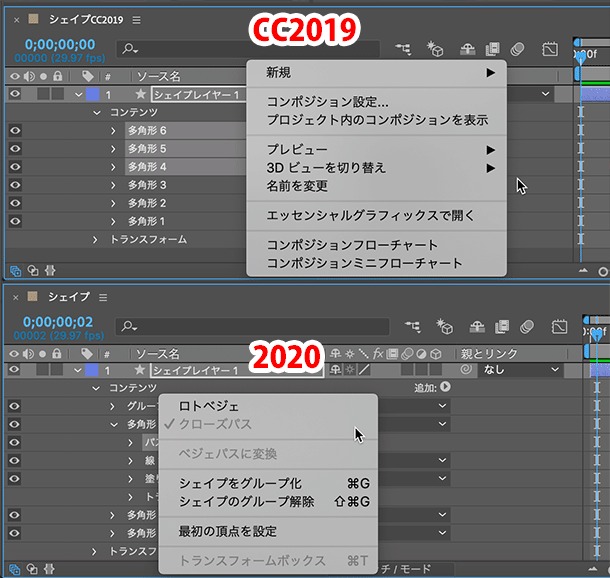Click parent pick whip spiral icon in 2020 layer
This screenshot has width=610, height=578.
(466, 370)
